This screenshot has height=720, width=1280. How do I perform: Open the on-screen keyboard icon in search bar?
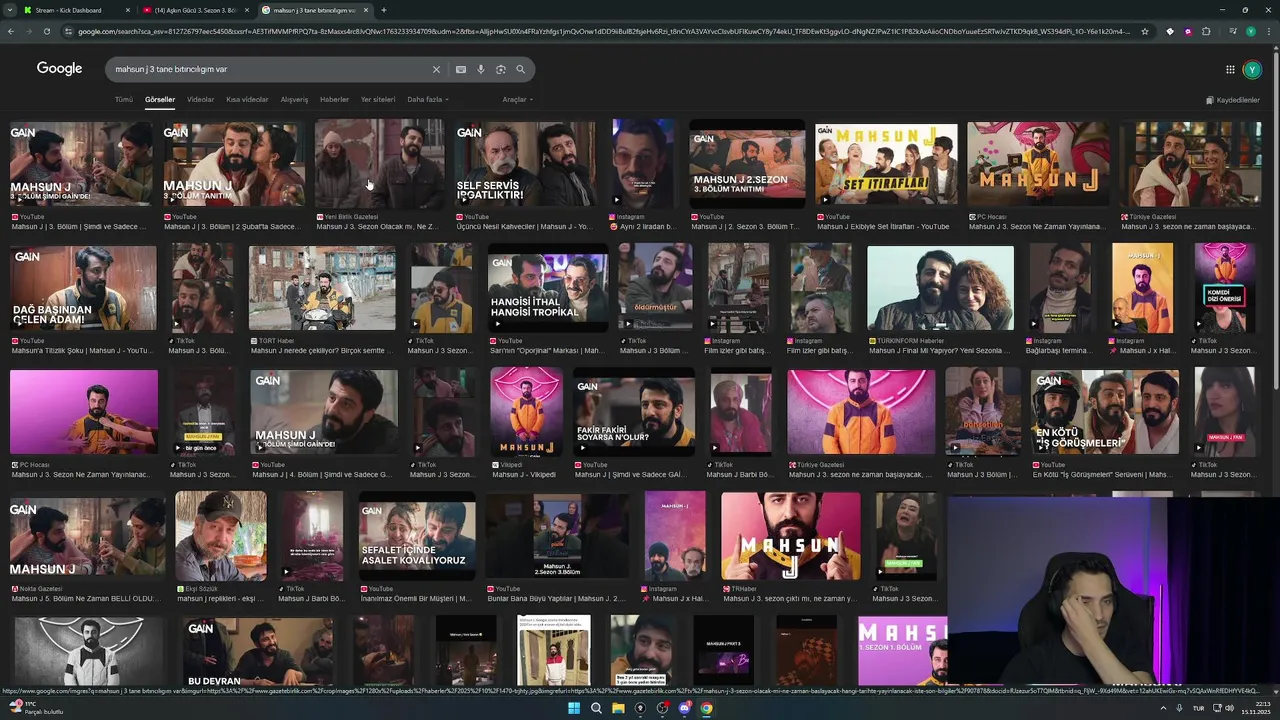point(461,70)
